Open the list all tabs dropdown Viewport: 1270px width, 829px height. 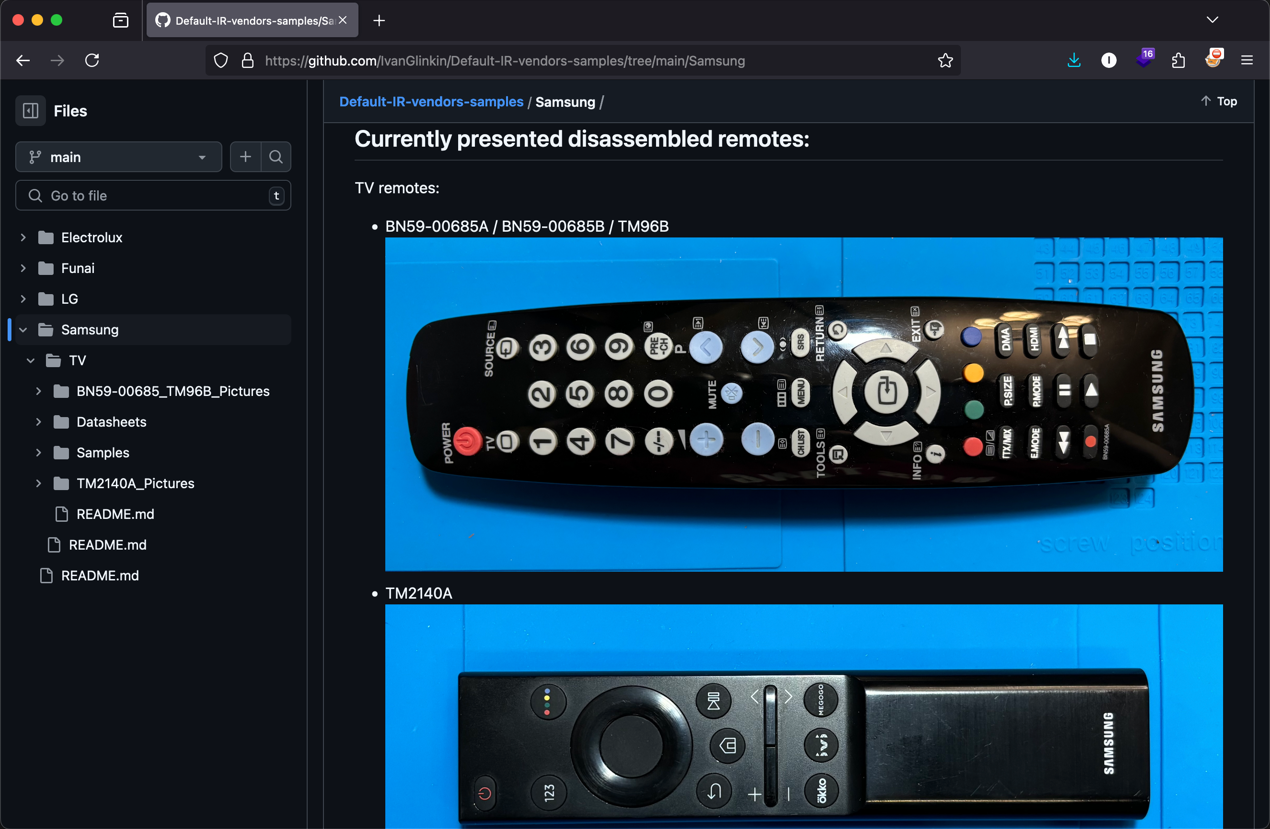pyautogui.click(x=1212, y=20)
